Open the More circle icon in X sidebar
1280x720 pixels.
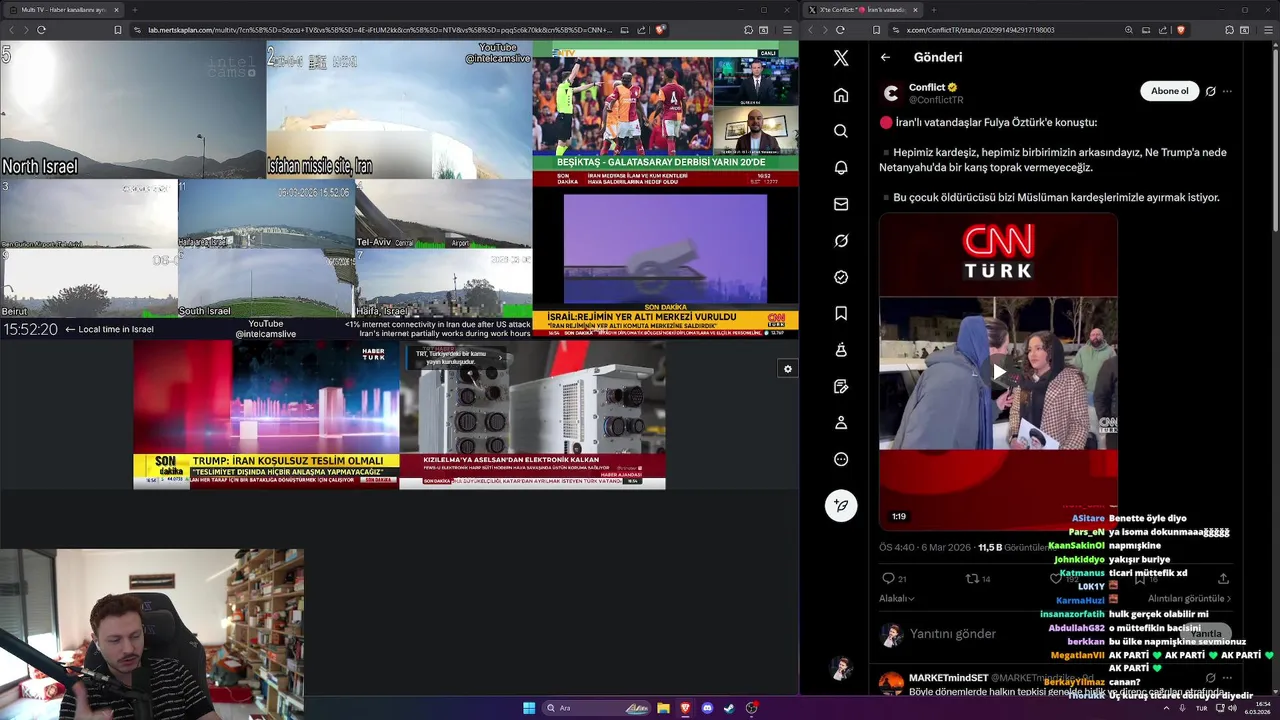pos(841,459)
